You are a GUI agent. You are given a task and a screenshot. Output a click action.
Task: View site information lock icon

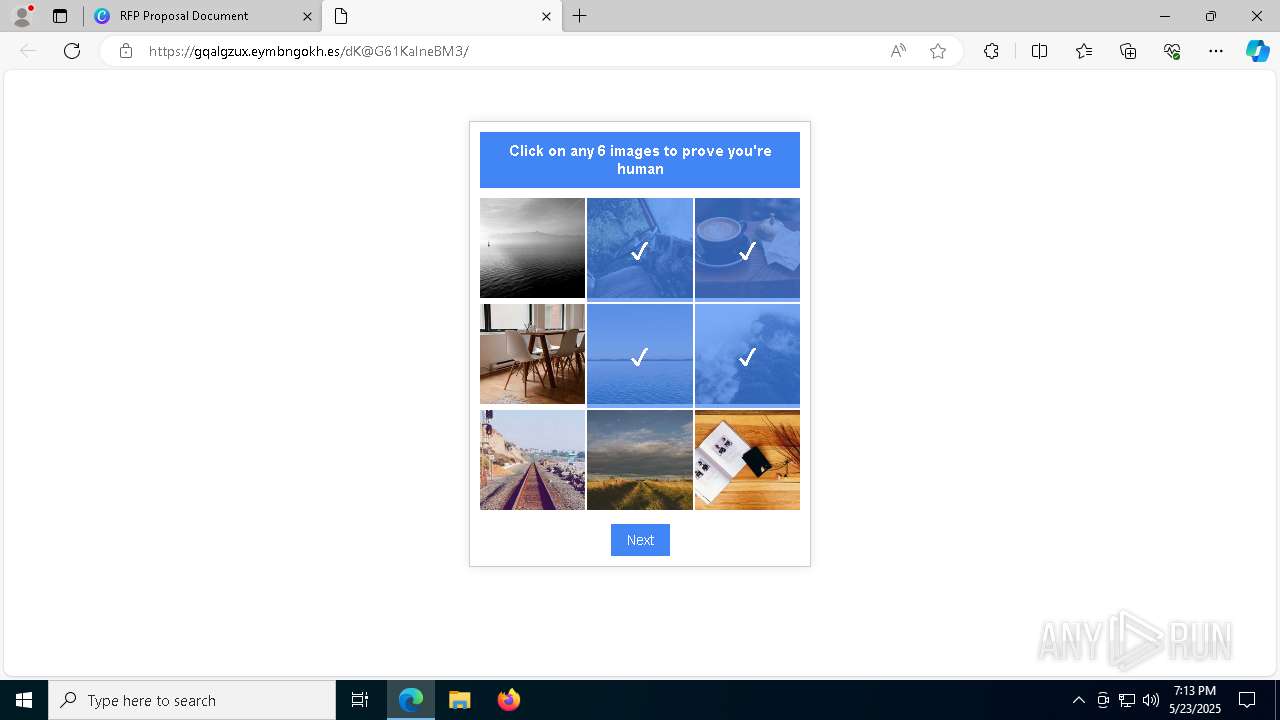[x=126, y=51]
